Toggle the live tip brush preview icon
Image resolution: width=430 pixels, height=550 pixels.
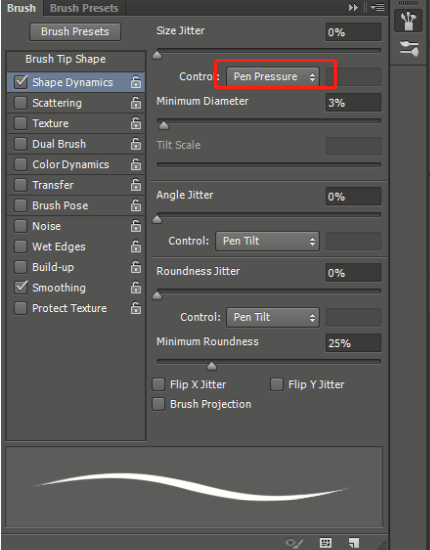[294, 543]
